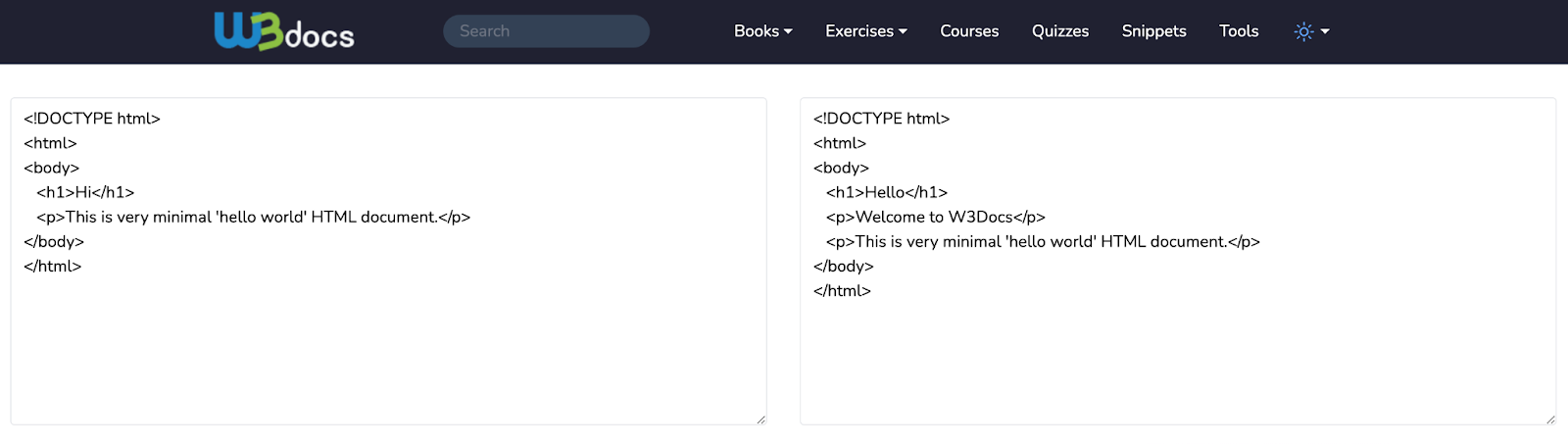
Task: Go to the Courses page
Action: 969,31
